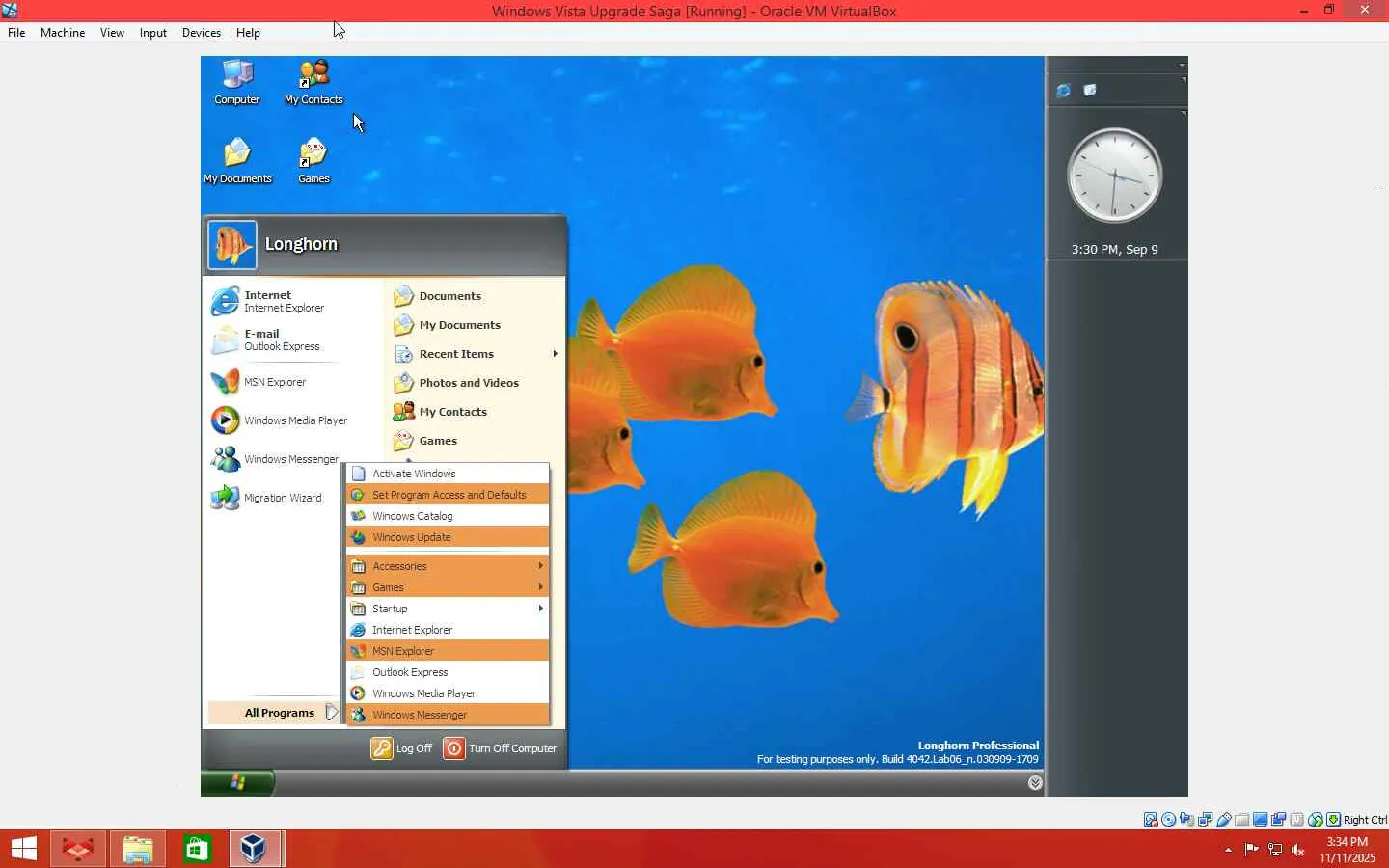Click Internet Explorer quick launch icon in sidebar
The image size is (1389, 868).
point(1063,91)
